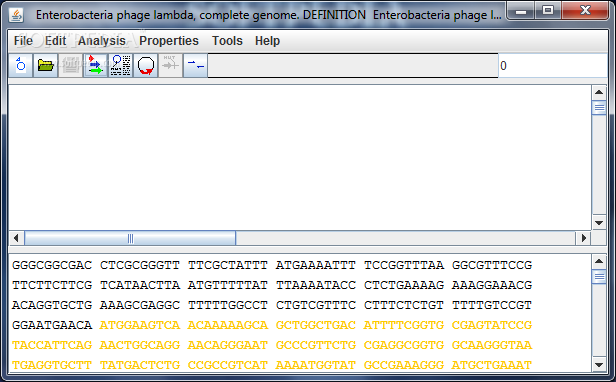
Task: Click highlighted sequence block AACTGGCAGG
Action: click(x=140, y=345)
